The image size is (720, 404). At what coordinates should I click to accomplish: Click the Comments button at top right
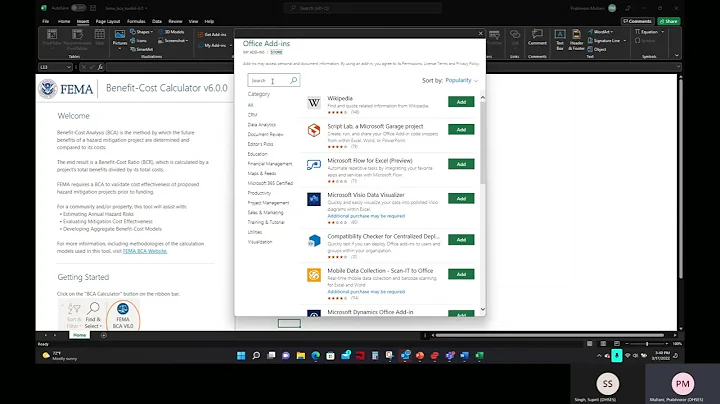coord(637,21)
